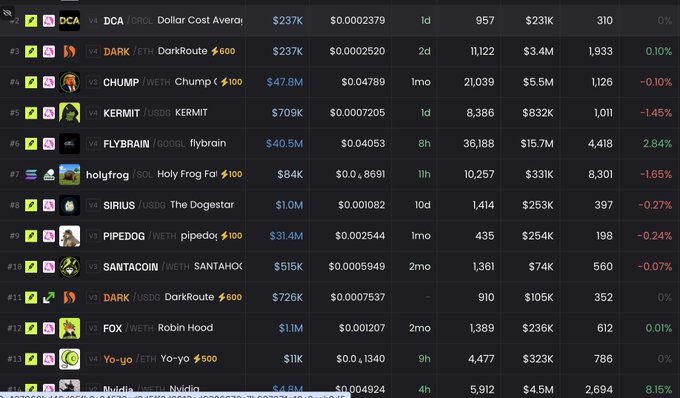The width and height of the screenshot is (680, 398).
Task: Click the CHUMP token avatar
Action: tap(69, 82)
